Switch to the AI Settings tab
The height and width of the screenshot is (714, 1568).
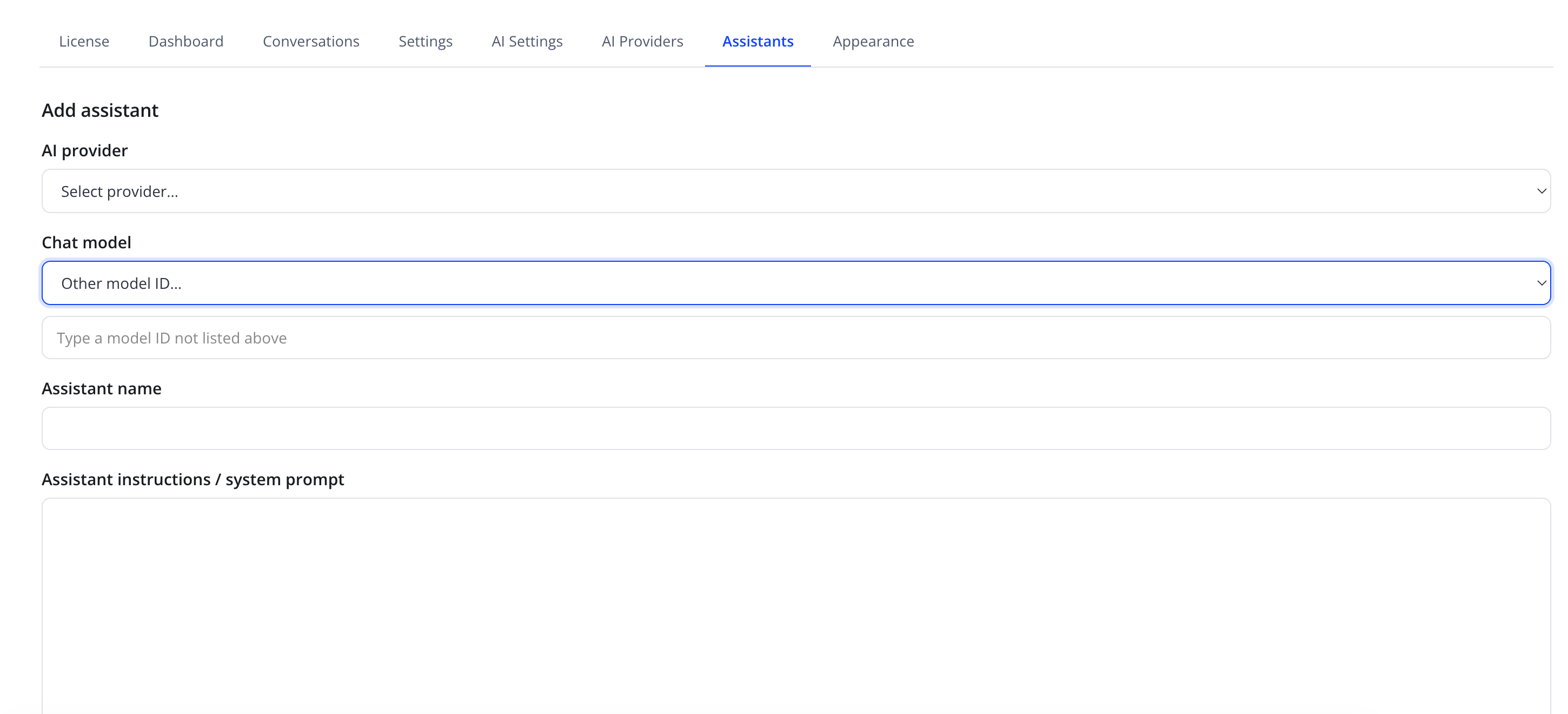click(x=527, y=42)
